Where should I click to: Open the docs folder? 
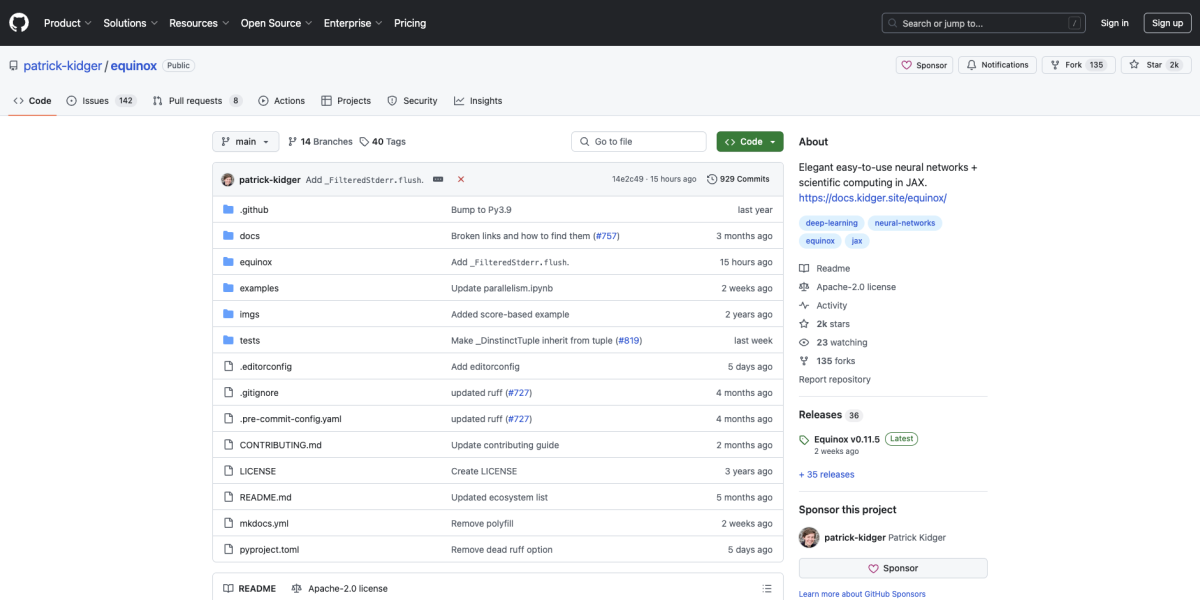point(249,236)
